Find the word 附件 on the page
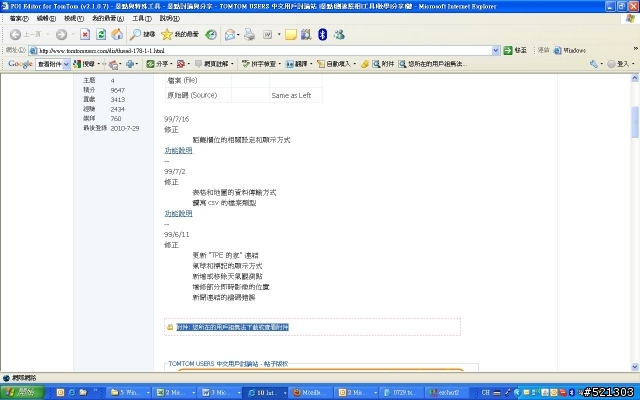The image size is (640, 400). [383, 64]
